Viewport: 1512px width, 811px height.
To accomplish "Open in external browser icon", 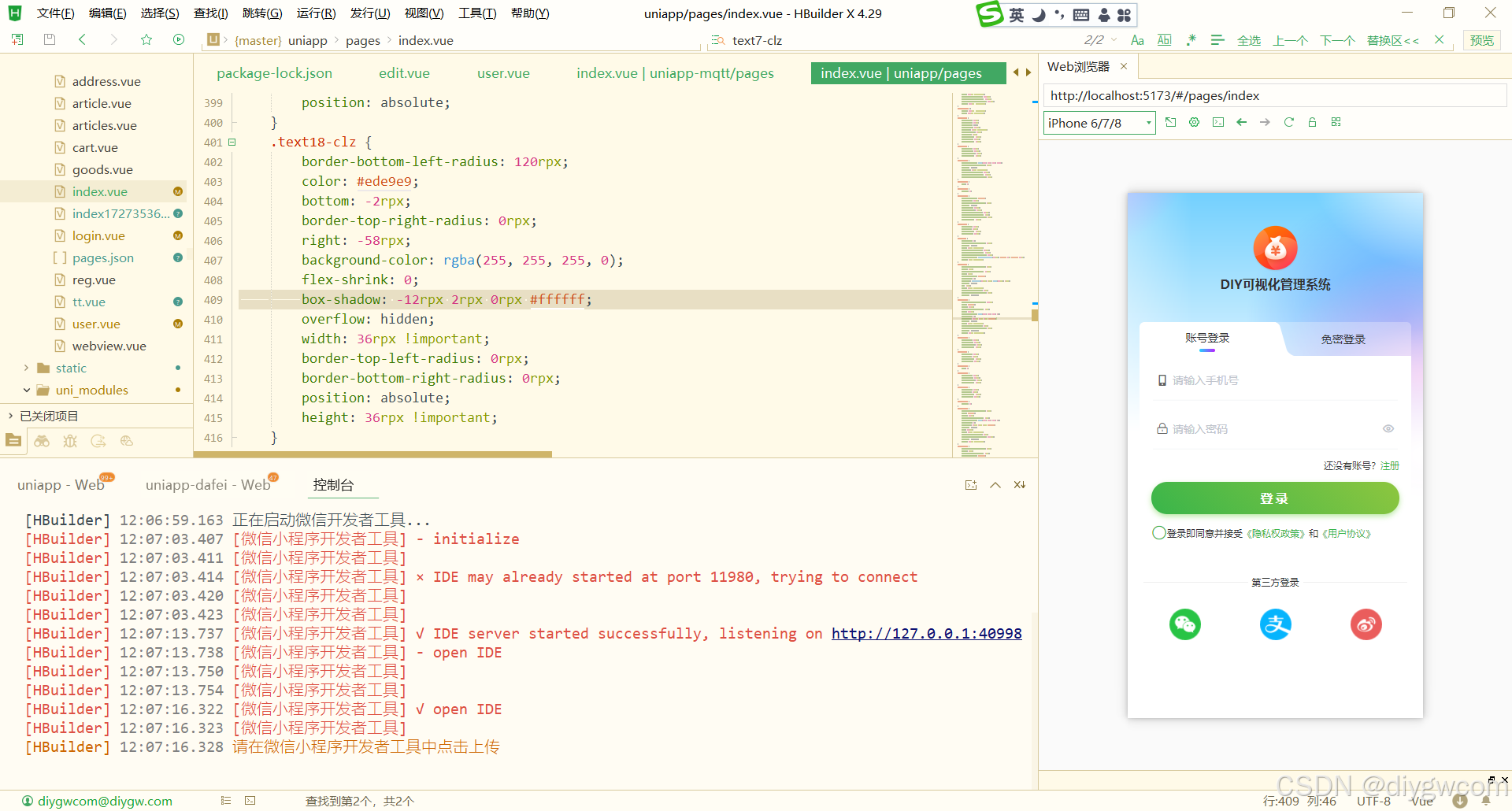I will (x=1171, y=122).
